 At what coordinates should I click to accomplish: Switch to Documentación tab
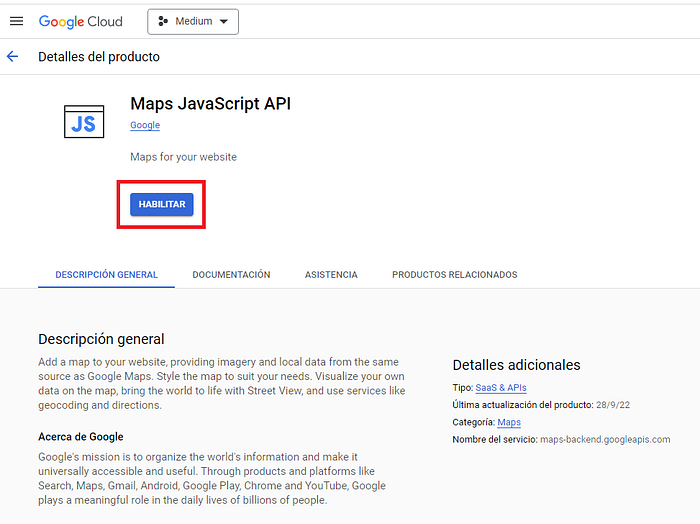(231, 274)
